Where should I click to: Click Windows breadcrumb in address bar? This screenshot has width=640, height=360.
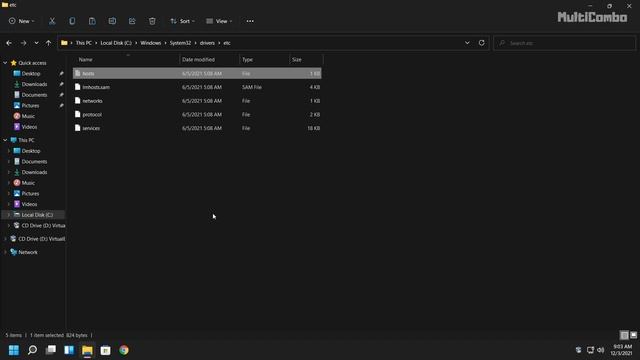click(x=151, y=43)
